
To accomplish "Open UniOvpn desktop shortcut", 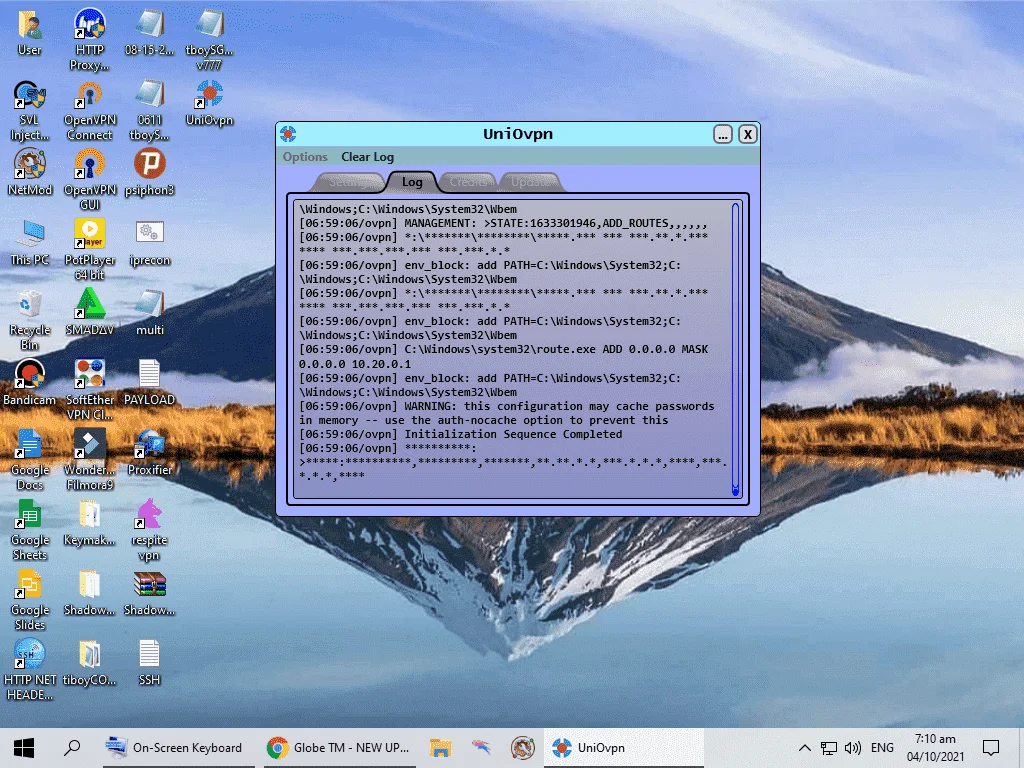I will [x=209, y=103].
